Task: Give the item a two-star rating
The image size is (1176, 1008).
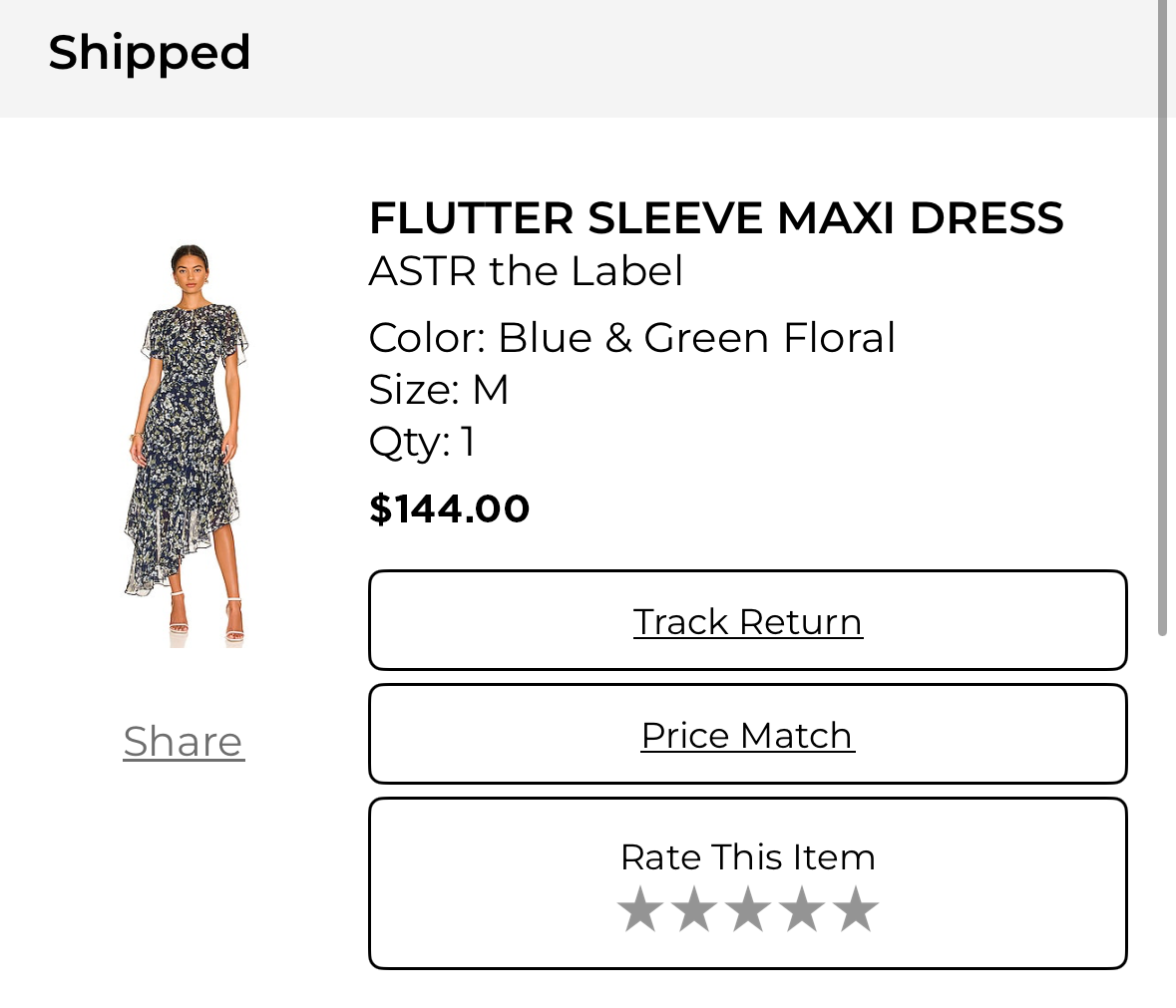Action: [694, 911]
